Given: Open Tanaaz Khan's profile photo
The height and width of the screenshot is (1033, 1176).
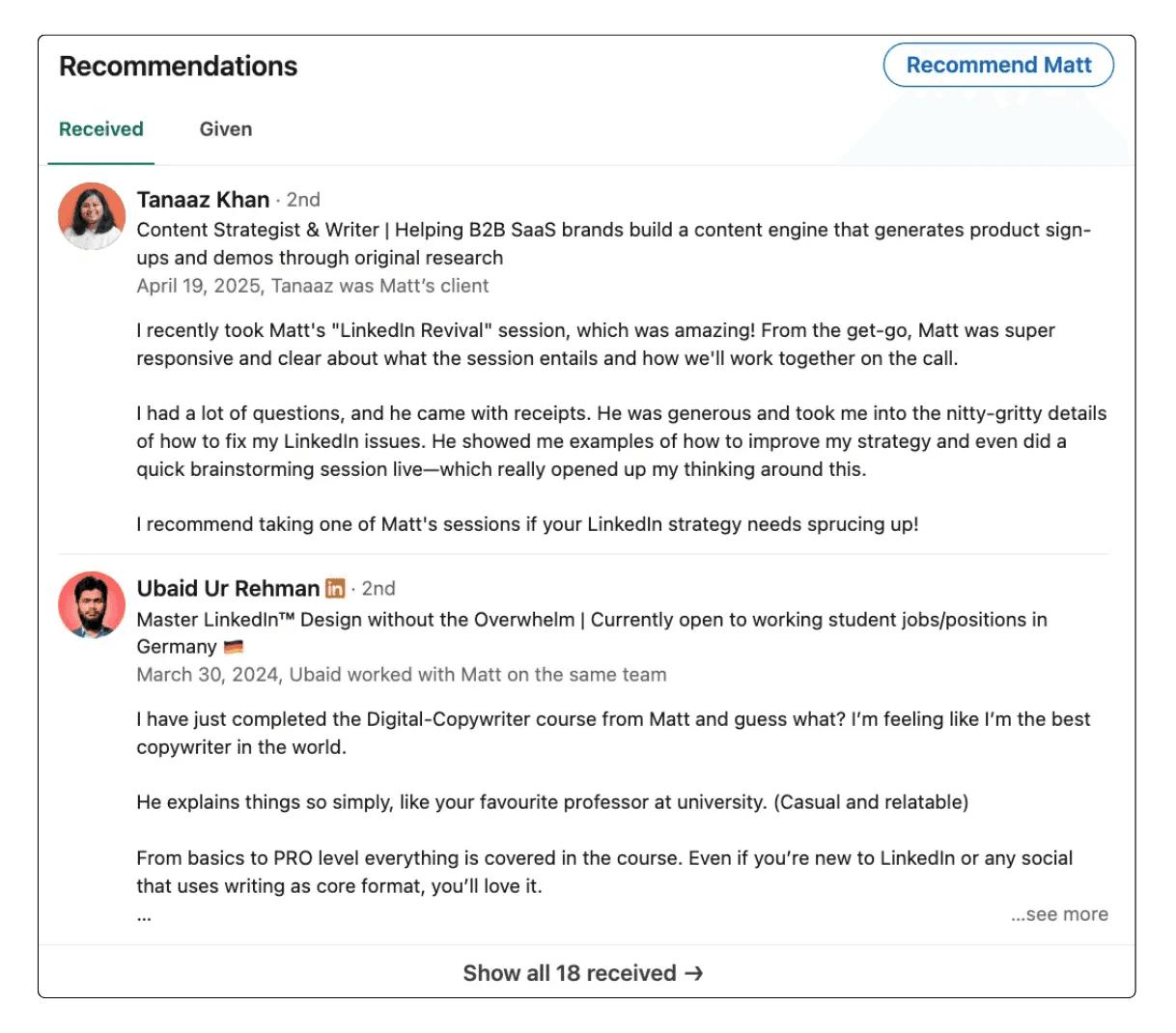Looking at the screenshot, I should 92,216.
